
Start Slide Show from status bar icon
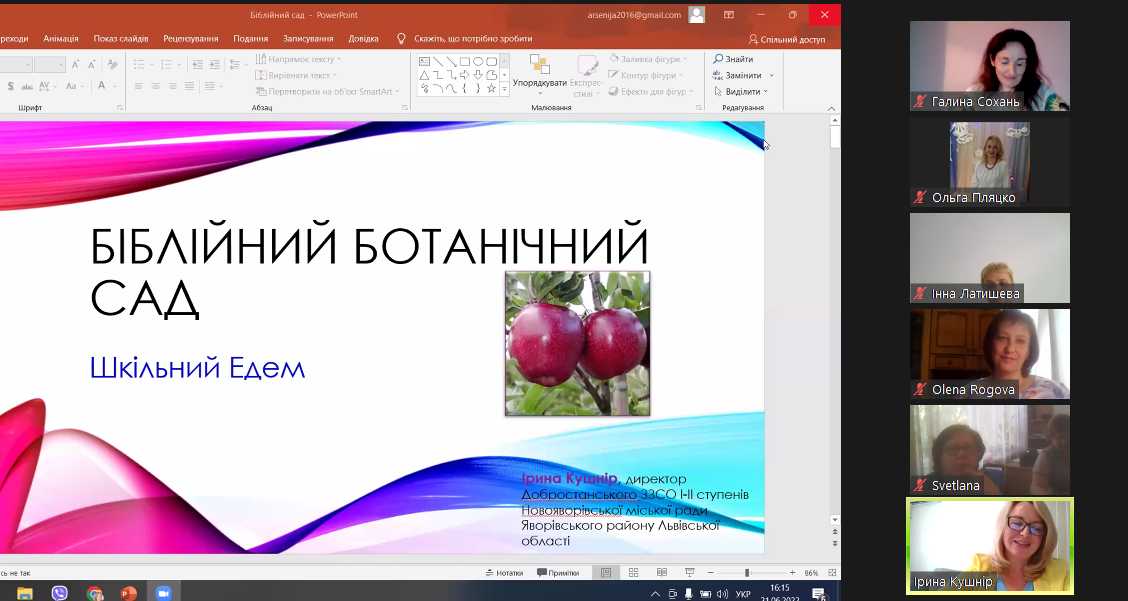click(690, 573)
